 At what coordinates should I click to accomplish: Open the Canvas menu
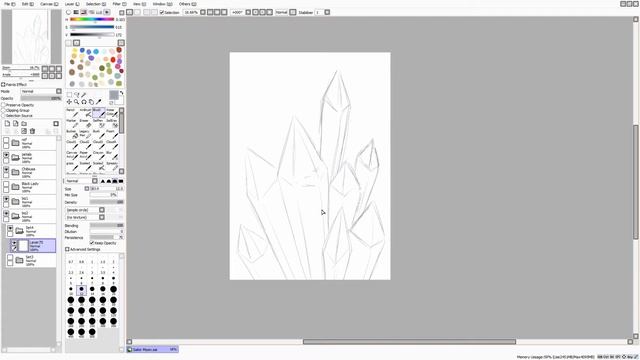click(x=49, y=4)
